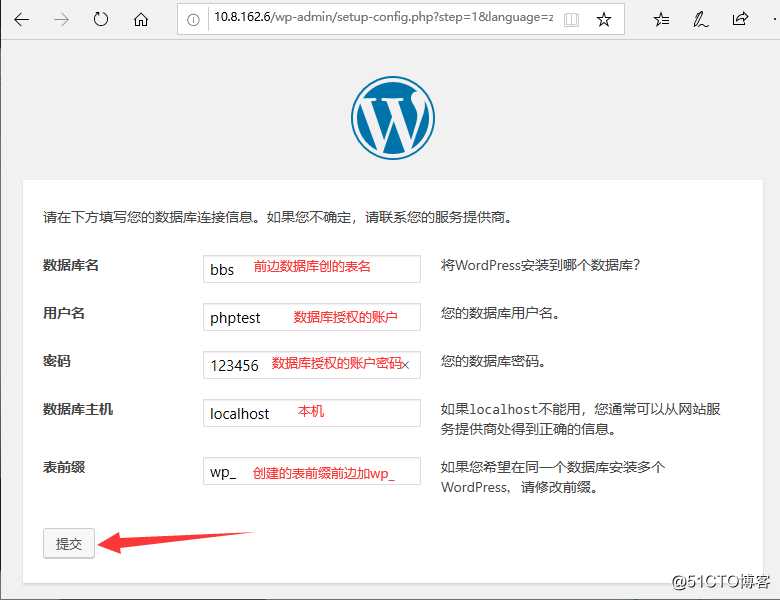The image size is (780, 600).
Task: Click the address bar URL
Action: [x=383, y=17]
